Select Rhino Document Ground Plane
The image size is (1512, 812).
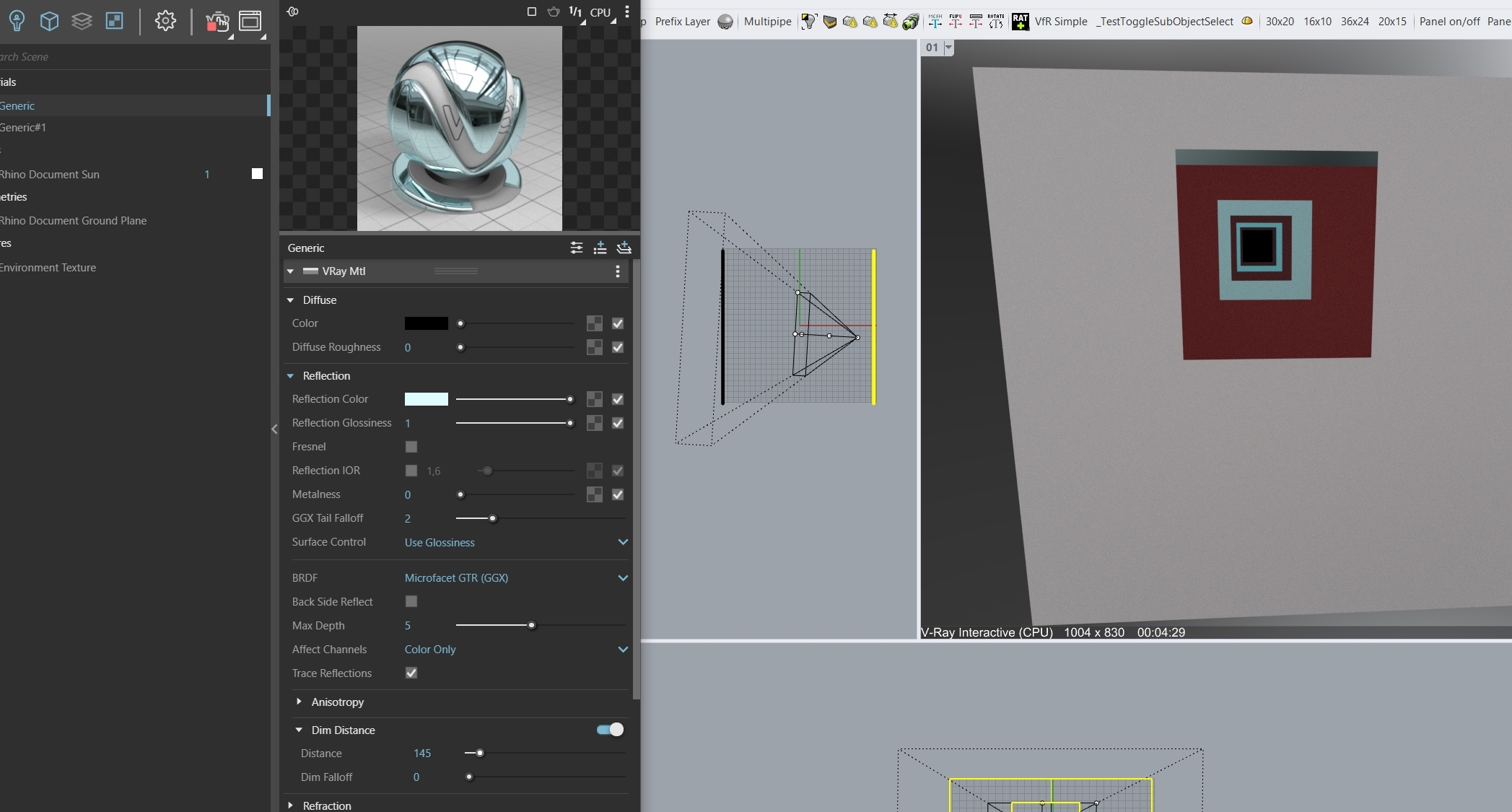click(135, 220)
